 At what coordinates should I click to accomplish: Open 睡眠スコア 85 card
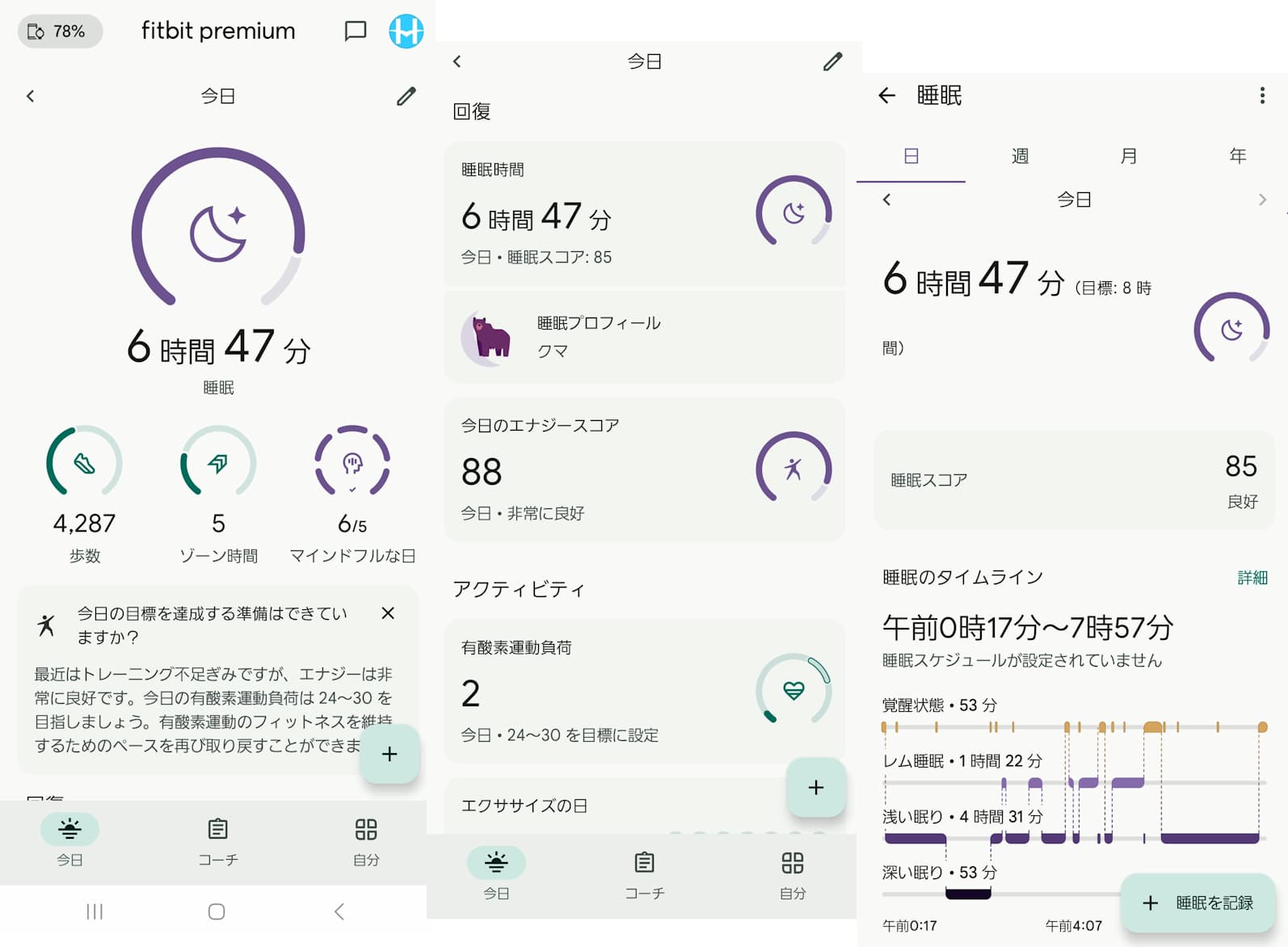click(x=1074, y=480)
